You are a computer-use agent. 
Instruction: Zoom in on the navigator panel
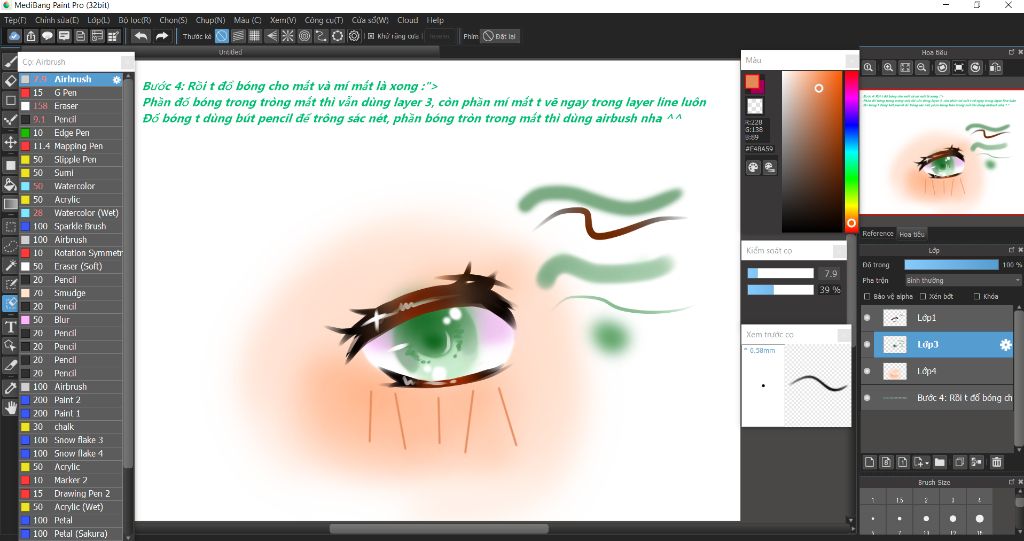tap(888, 67)
